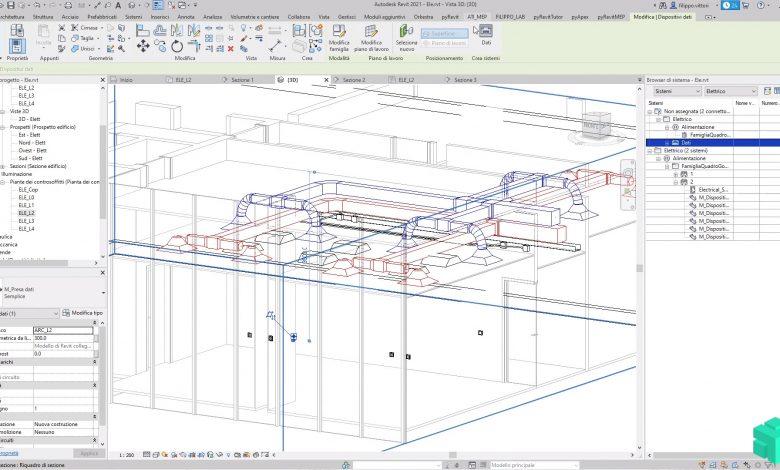Click the Applica button
780x470 pixels.
(x=89, y=453)
